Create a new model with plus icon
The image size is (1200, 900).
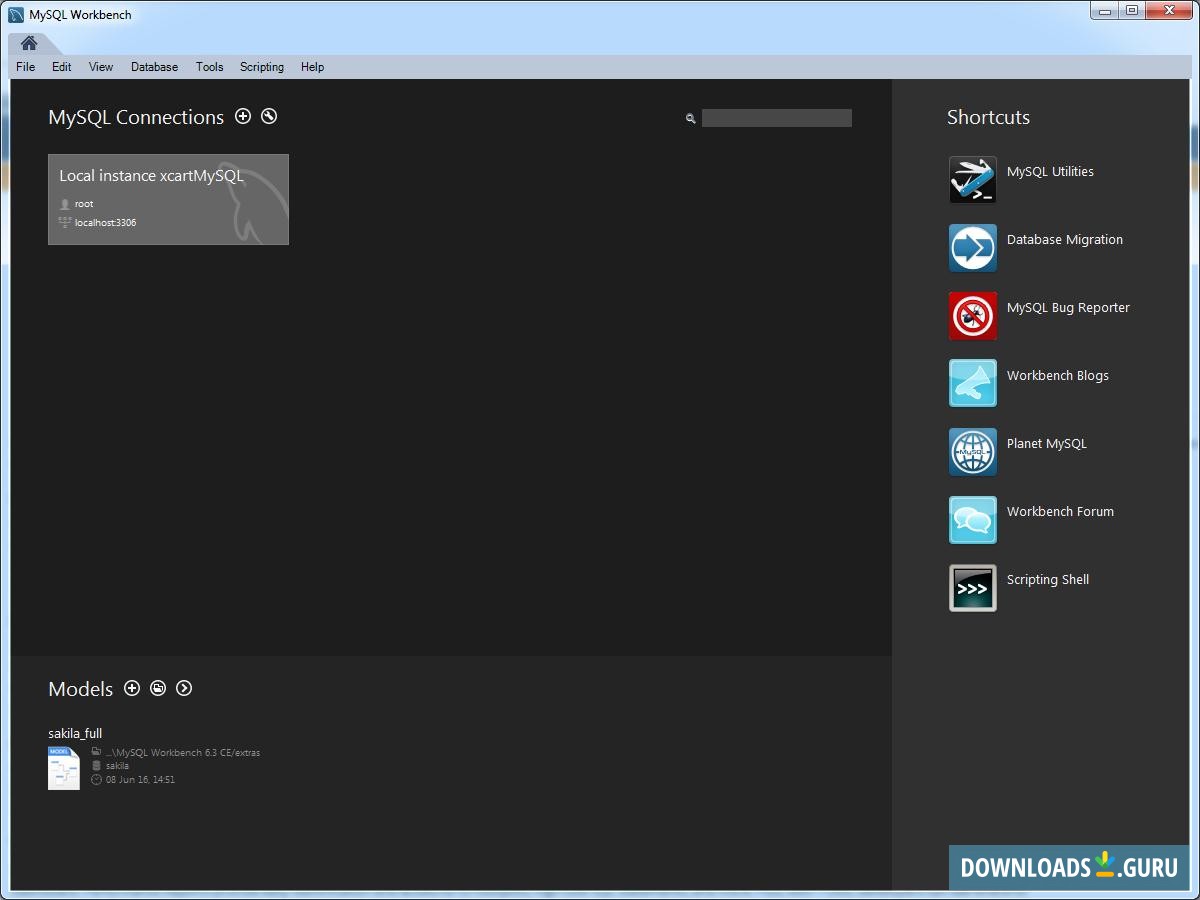[132, 688]
